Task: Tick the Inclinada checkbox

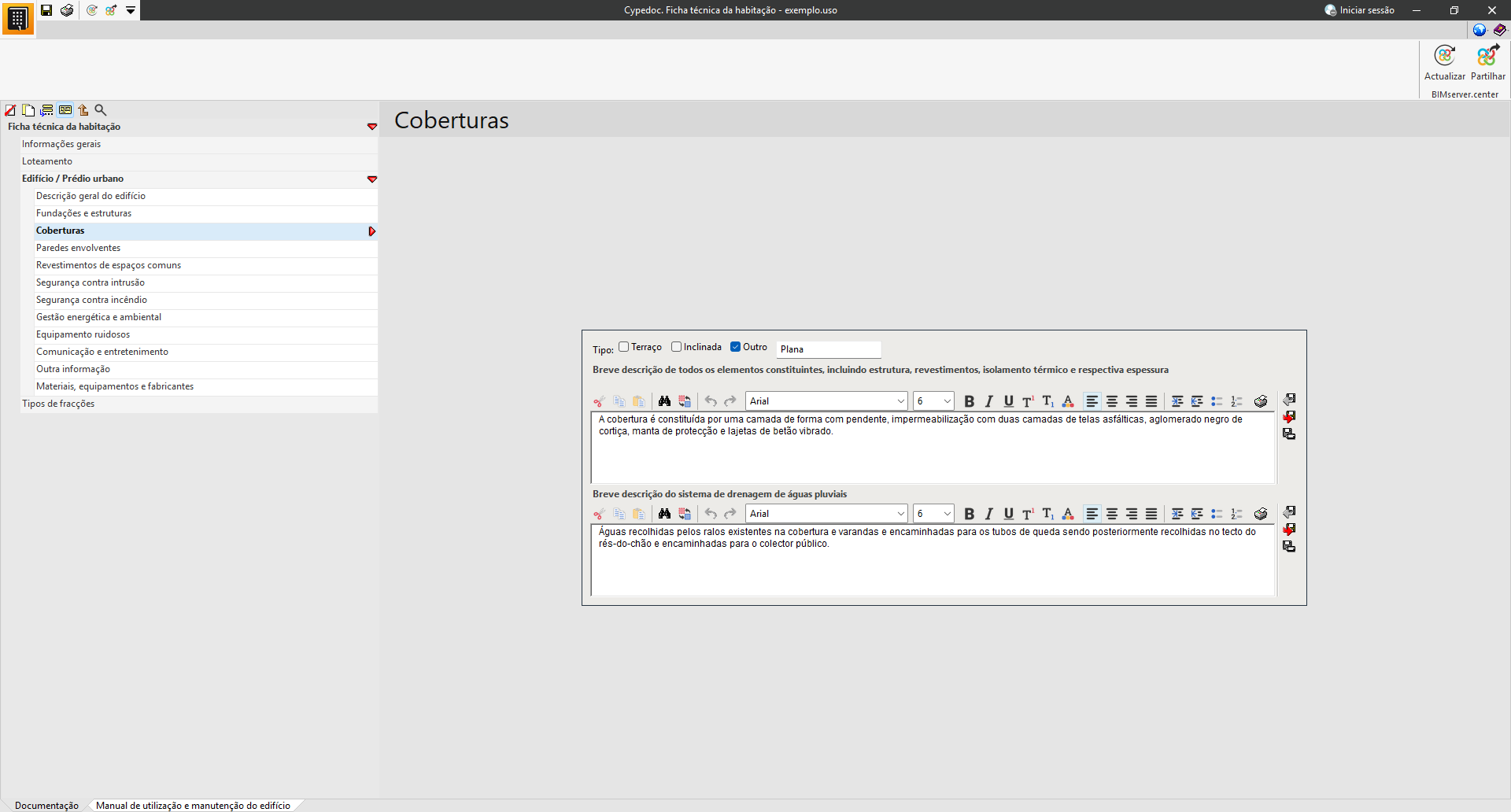Action: [x=676, y=347]
